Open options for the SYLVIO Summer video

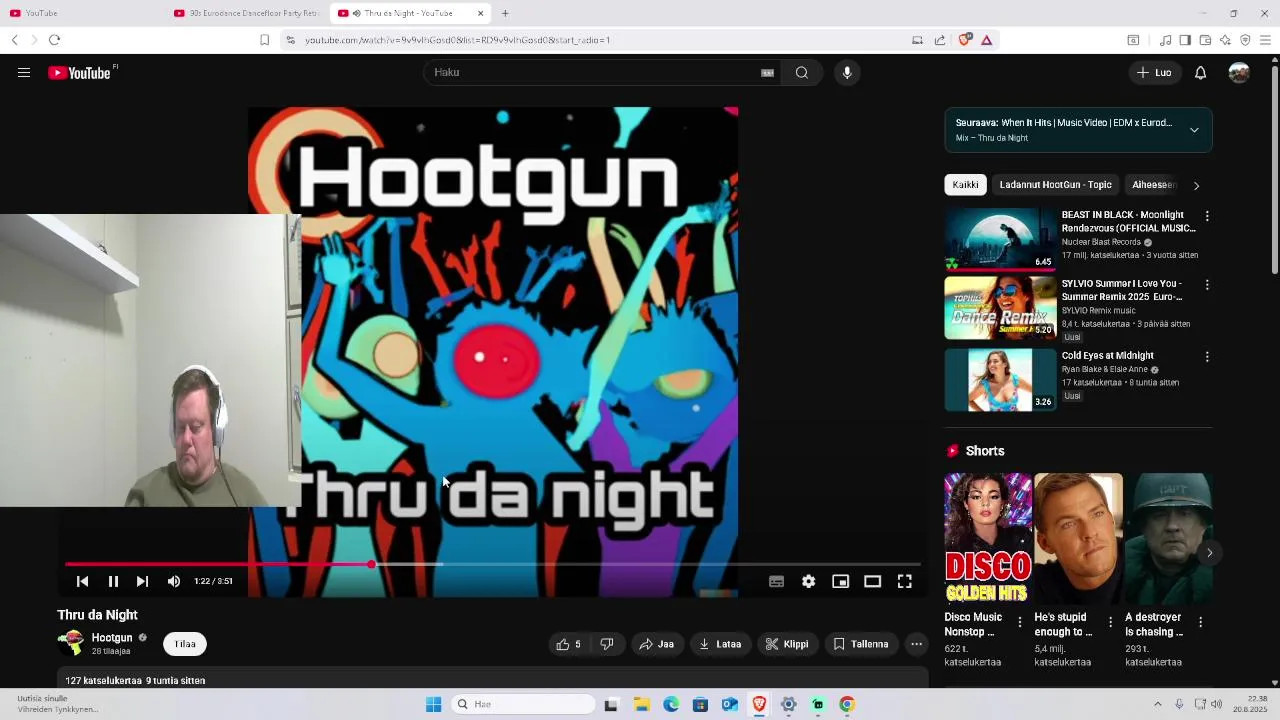1207,285
